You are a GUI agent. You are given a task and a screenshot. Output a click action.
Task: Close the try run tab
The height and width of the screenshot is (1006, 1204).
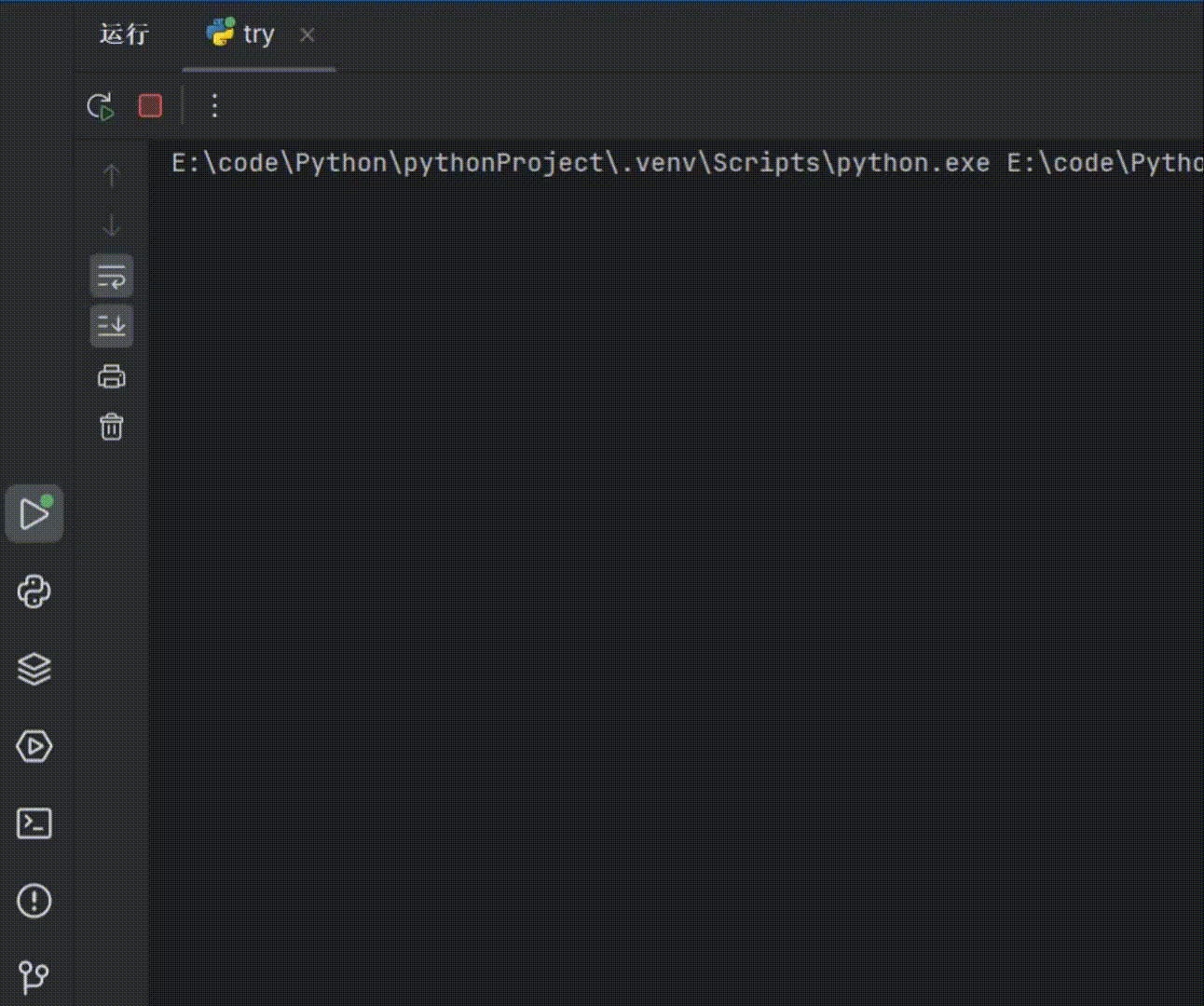pyautogui.click(x=308, y=35)
